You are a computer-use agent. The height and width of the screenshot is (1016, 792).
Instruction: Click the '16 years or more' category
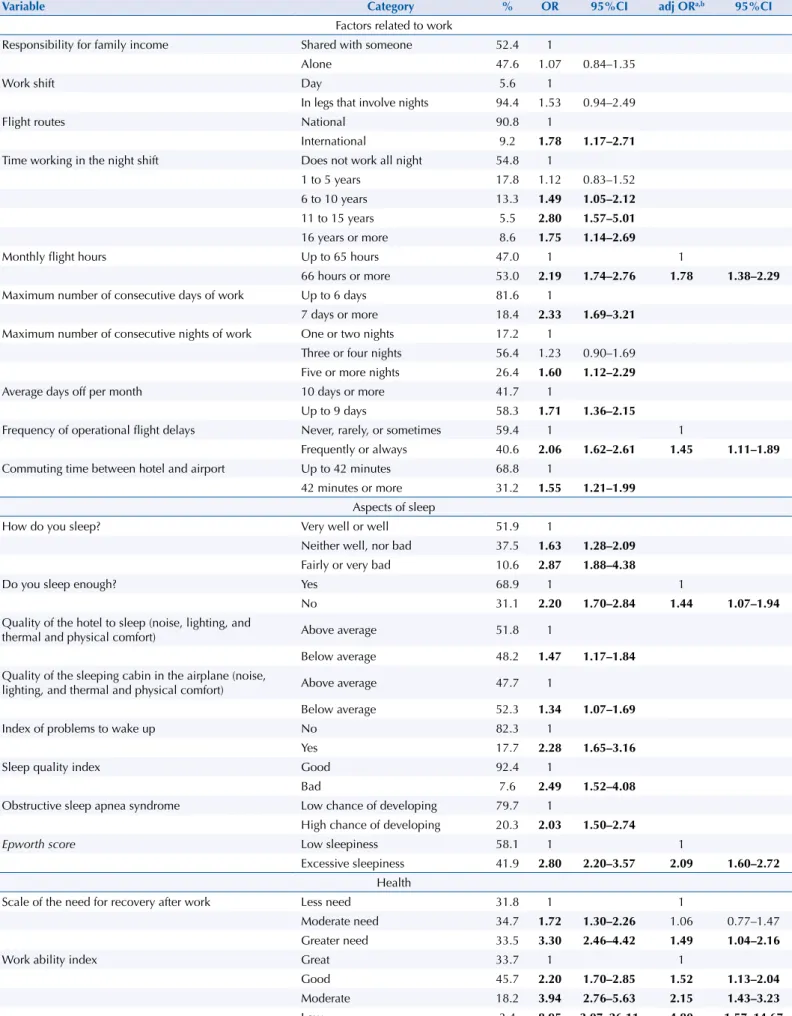click(x=344, y=238)
